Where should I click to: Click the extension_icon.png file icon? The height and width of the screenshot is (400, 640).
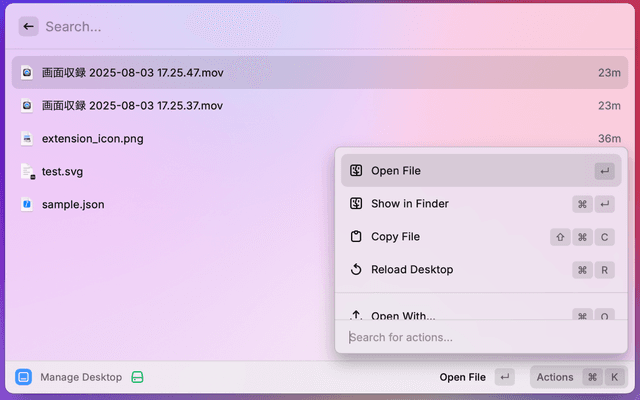pyautogui.click(x=27, y=139)
